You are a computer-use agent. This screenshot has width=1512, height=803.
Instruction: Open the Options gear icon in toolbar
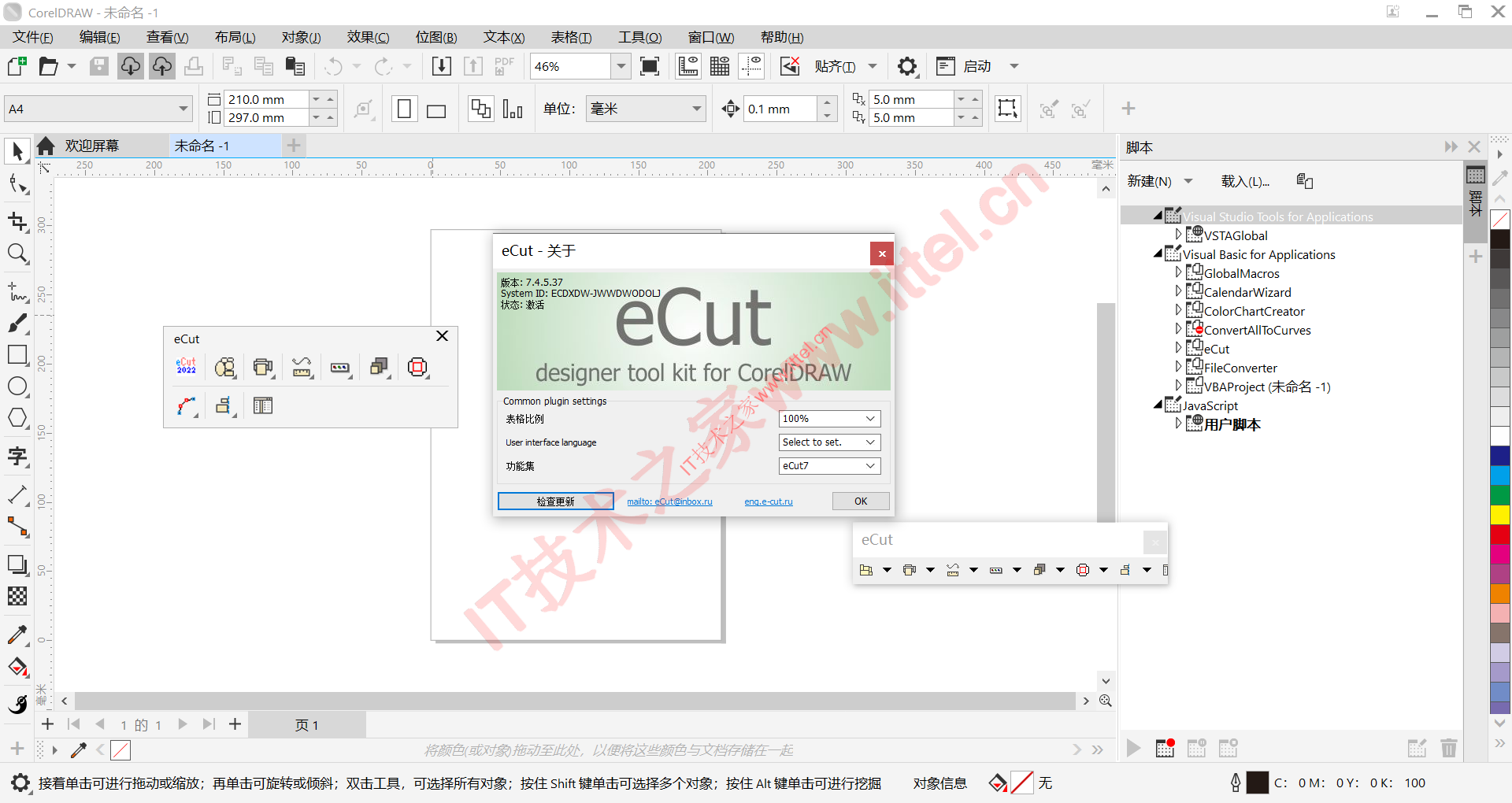click(907, 66)
